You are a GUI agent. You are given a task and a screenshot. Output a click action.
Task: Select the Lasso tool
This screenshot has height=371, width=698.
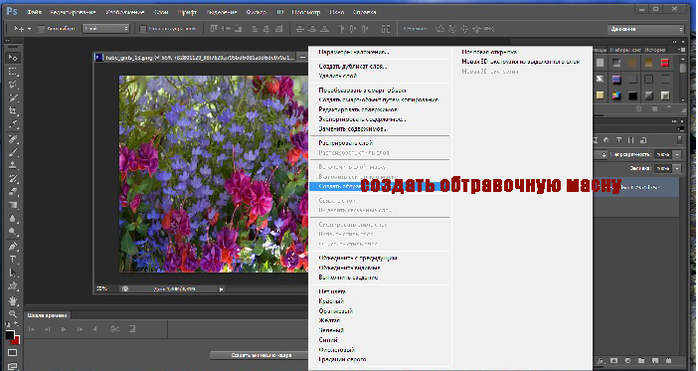tap(12, 85)
